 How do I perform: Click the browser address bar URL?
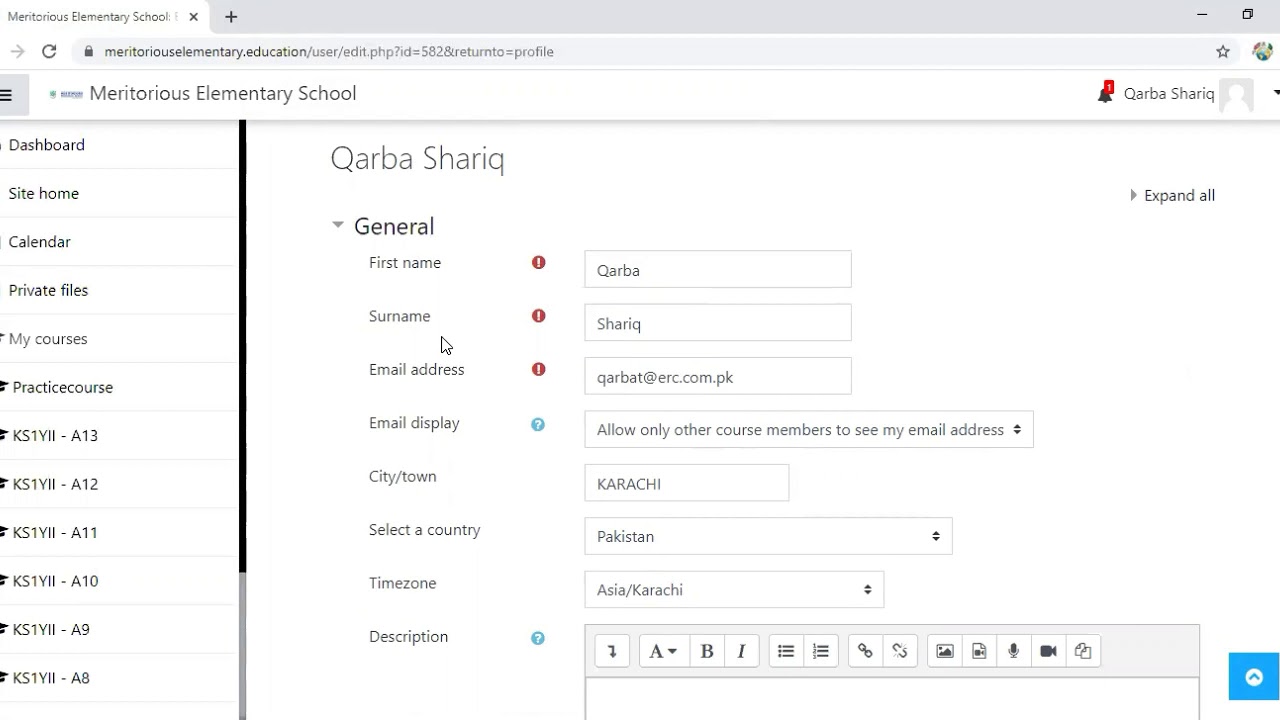329,51
